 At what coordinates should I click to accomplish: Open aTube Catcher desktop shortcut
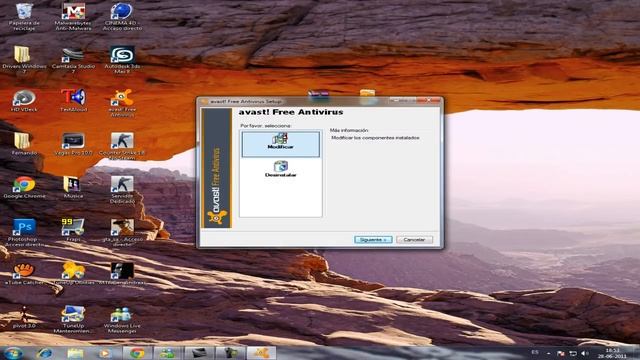click(24, 274)
